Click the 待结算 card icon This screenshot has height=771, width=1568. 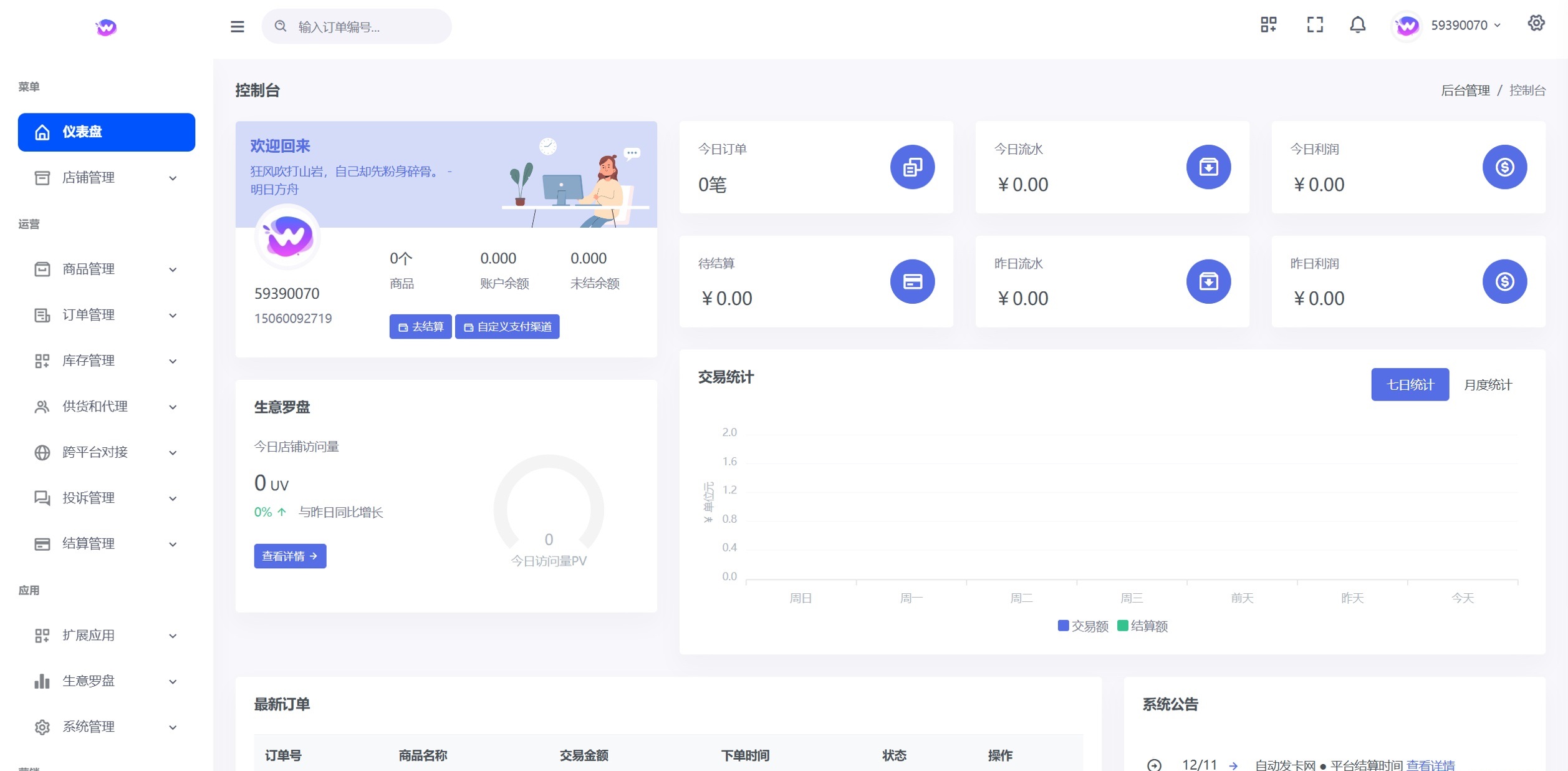(912, 281)
